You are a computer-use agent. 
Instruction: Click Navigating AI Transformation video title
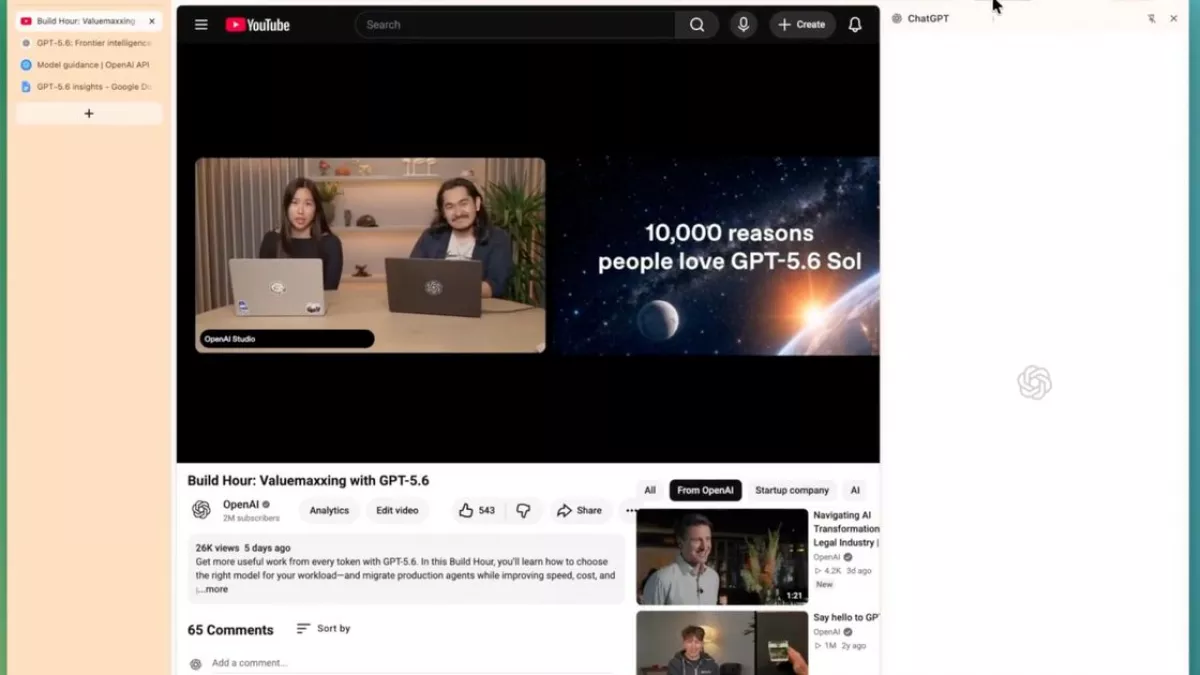(846, 529)
